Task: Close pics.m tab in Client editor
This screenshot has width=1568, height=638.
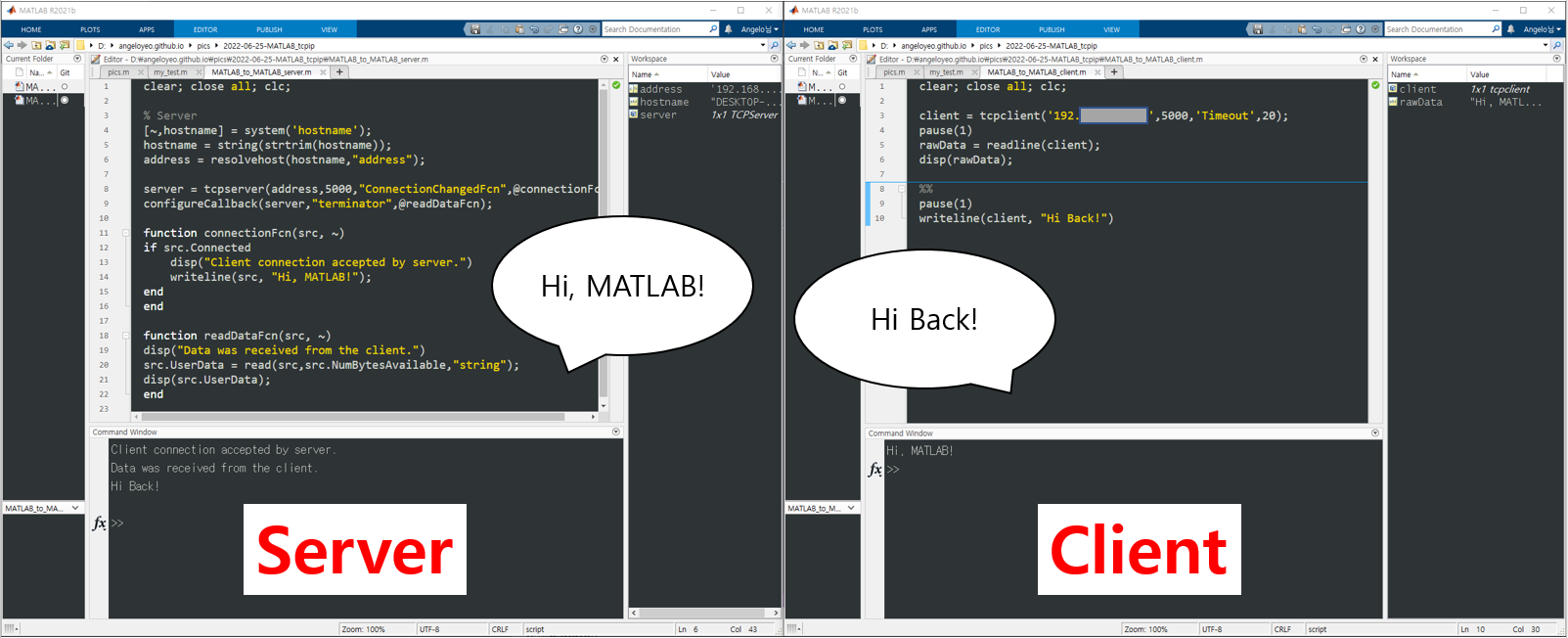Action: [x=917, y=71]
